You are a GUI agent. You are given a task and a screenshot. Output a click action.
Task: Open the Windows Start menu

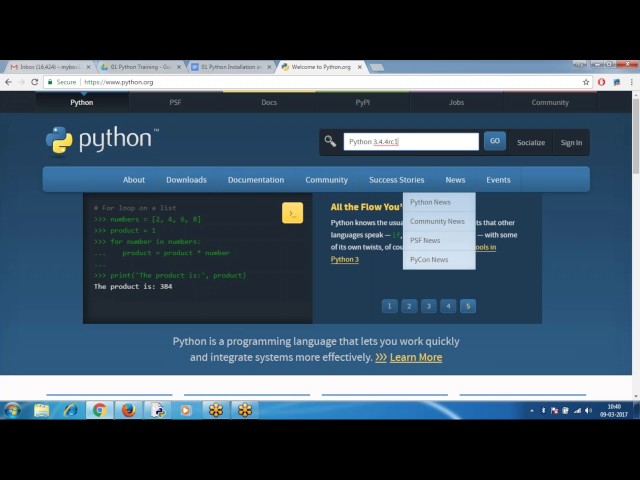coord(13,410)
